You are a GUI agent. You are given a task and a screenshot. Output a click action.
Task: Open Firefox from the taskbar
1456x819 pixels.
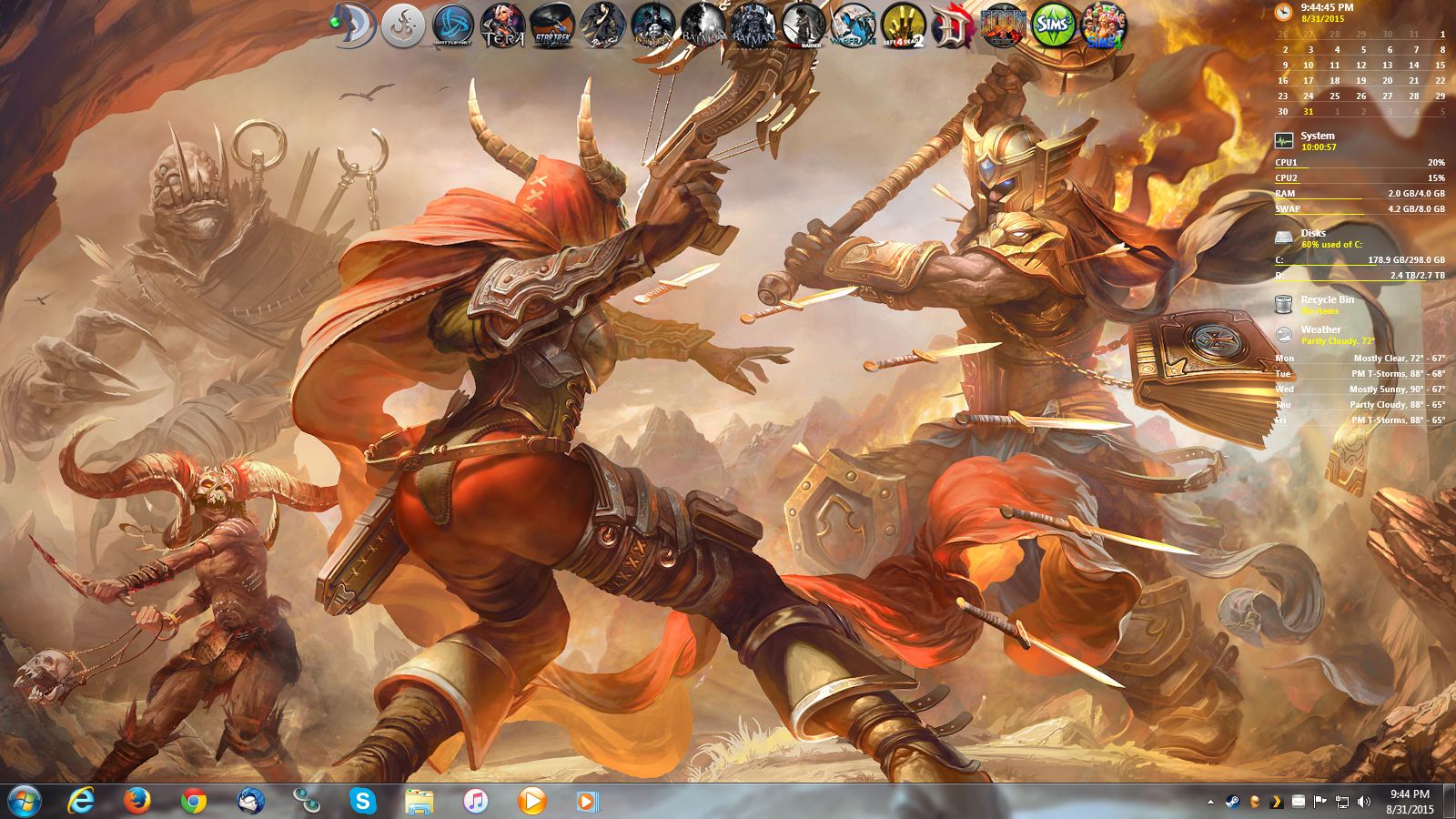coord(137,801)
